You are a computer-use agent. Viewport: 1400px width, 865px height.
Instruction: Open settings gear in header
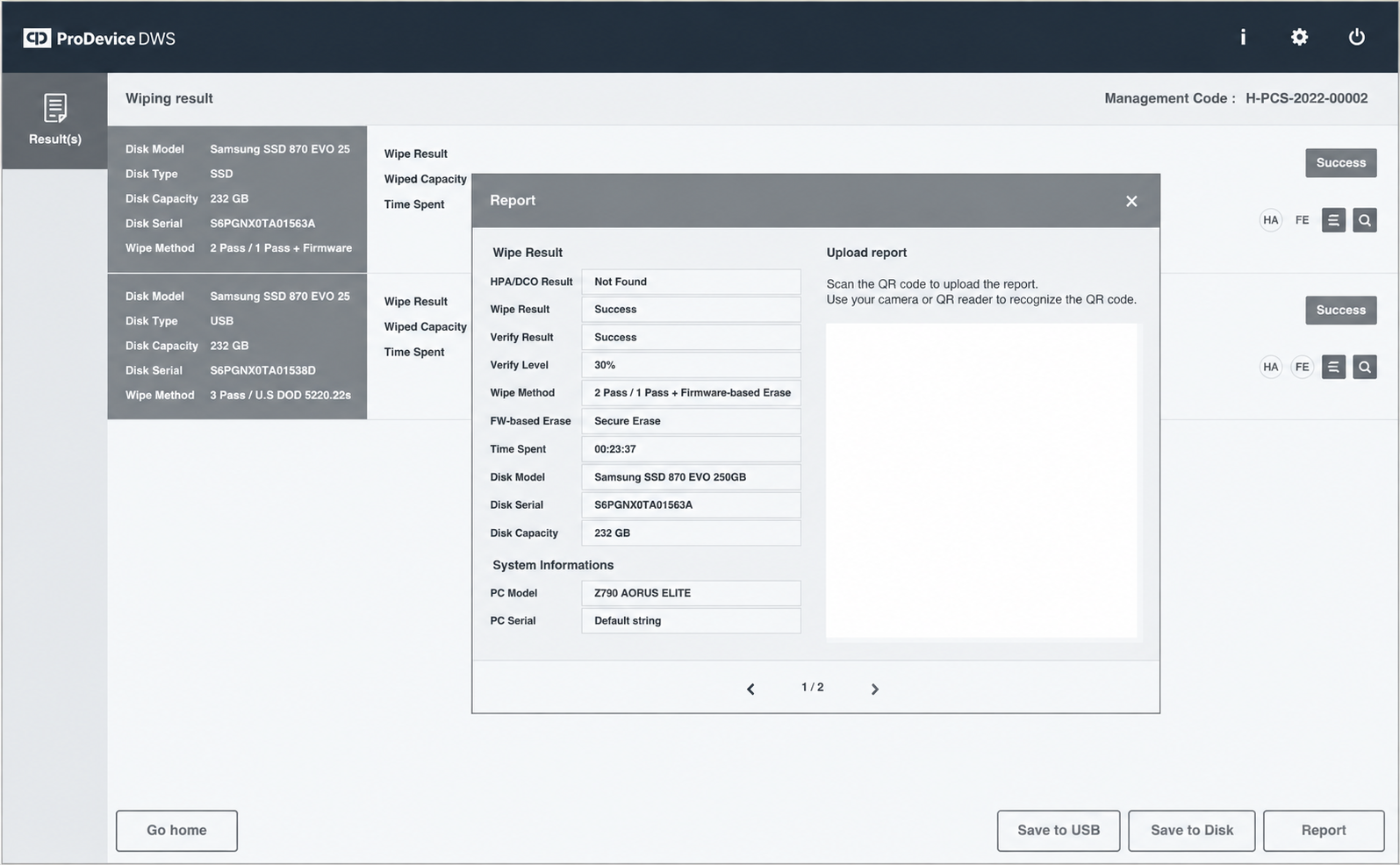(x=1299, y=37)
